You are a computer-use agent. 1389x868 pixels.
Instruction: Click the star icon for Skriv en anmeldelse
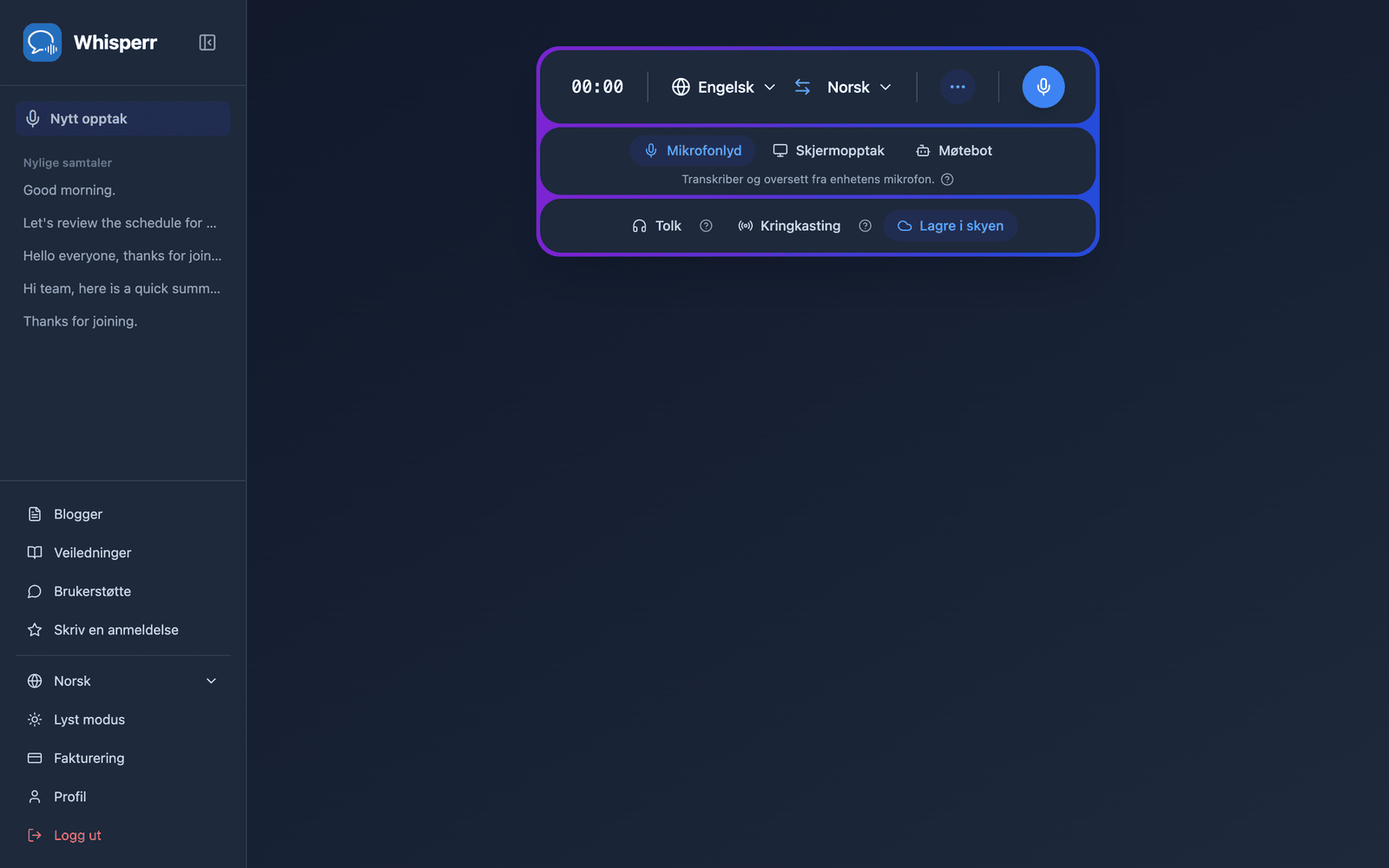pyautogui.click(x=35, y=630)
